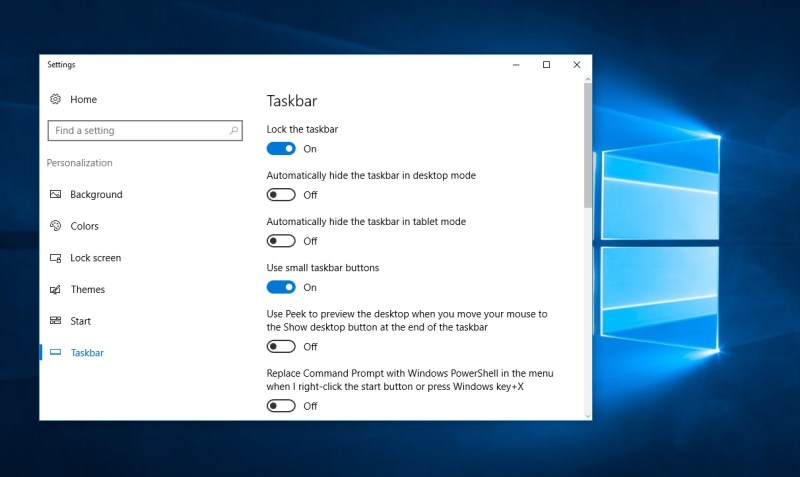
Task: Click the scrollbar up arrow
Action: pos(588,79)
